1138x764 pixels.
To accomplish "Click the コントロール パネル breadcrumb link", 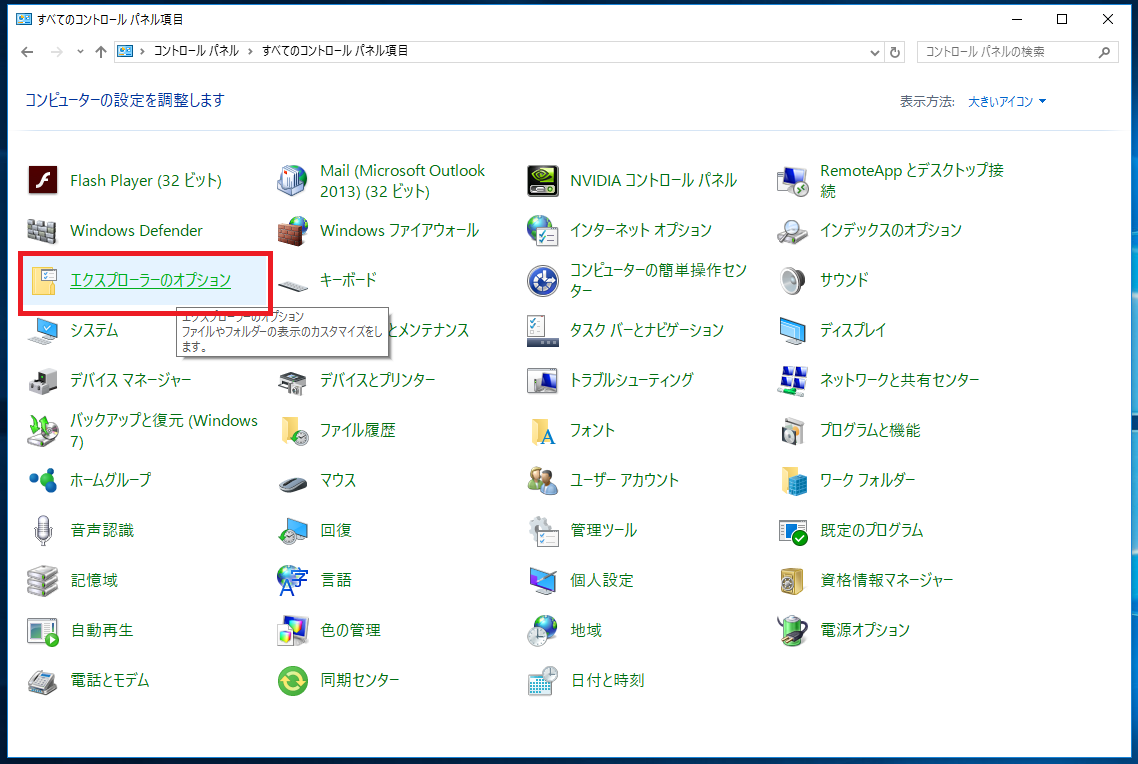I will coord(196,52).
